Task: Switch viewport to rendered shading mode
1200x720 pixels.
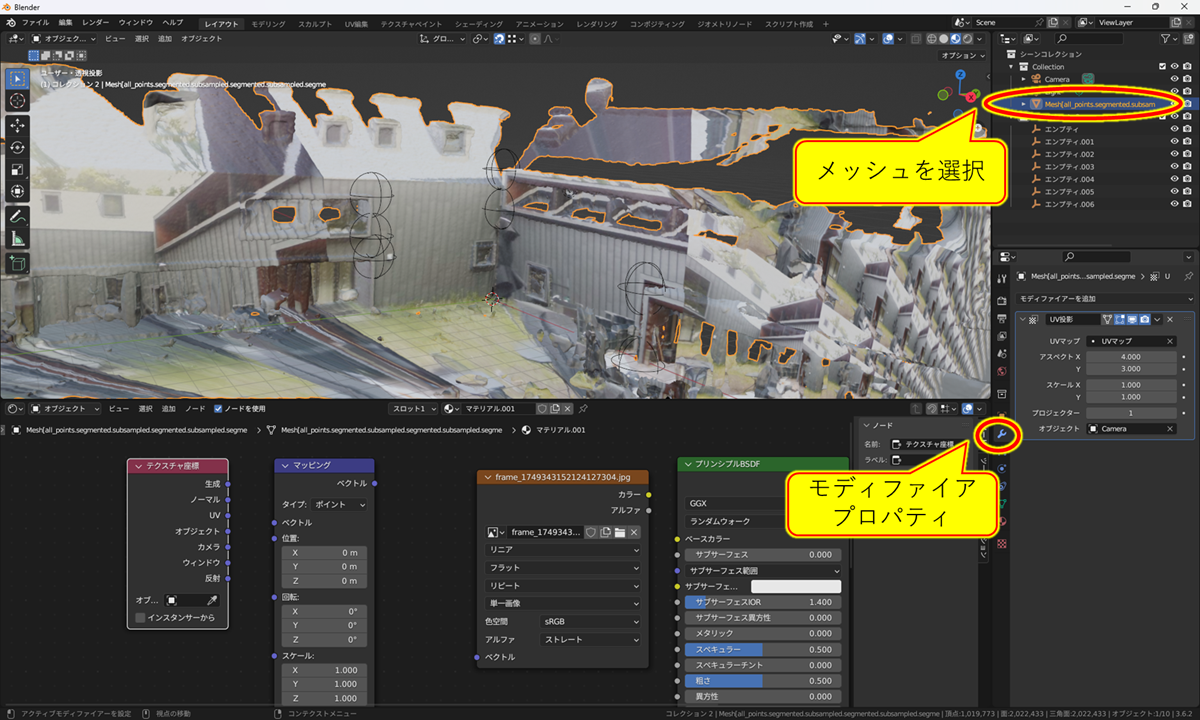Action: (968, 39)
